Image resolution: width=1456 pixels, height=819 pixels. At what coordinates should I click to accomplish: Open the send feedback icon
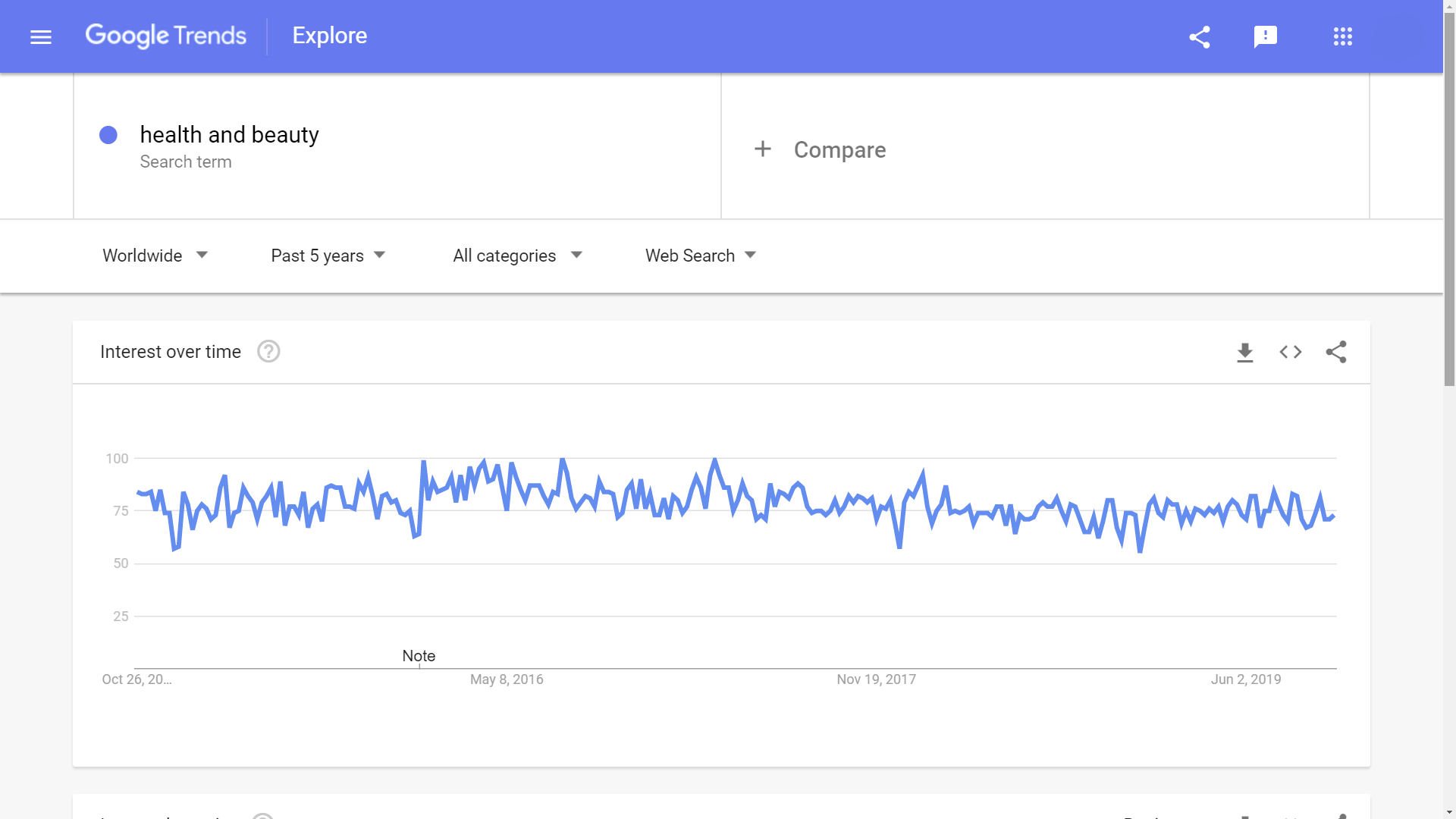tap(1265, 36)
